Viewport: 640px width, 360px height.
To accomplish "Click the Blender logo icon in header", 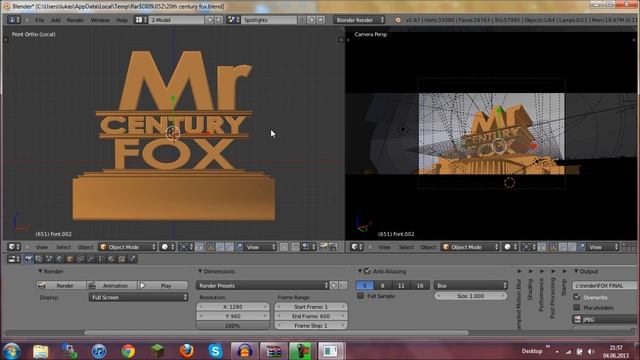I will tap(398, 20).
